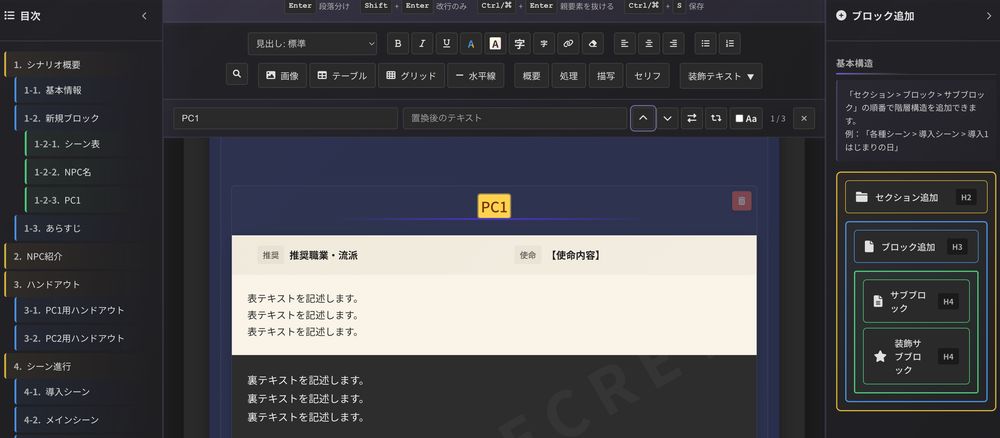
Task: Click the plus icon beside ブロック追加
Action: (x=841, y=16)
